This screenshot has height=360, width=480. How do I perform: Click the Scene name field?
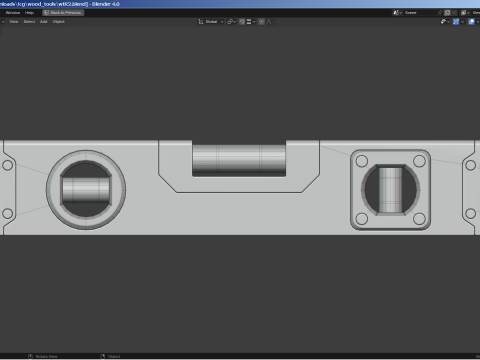coord(420,13)
